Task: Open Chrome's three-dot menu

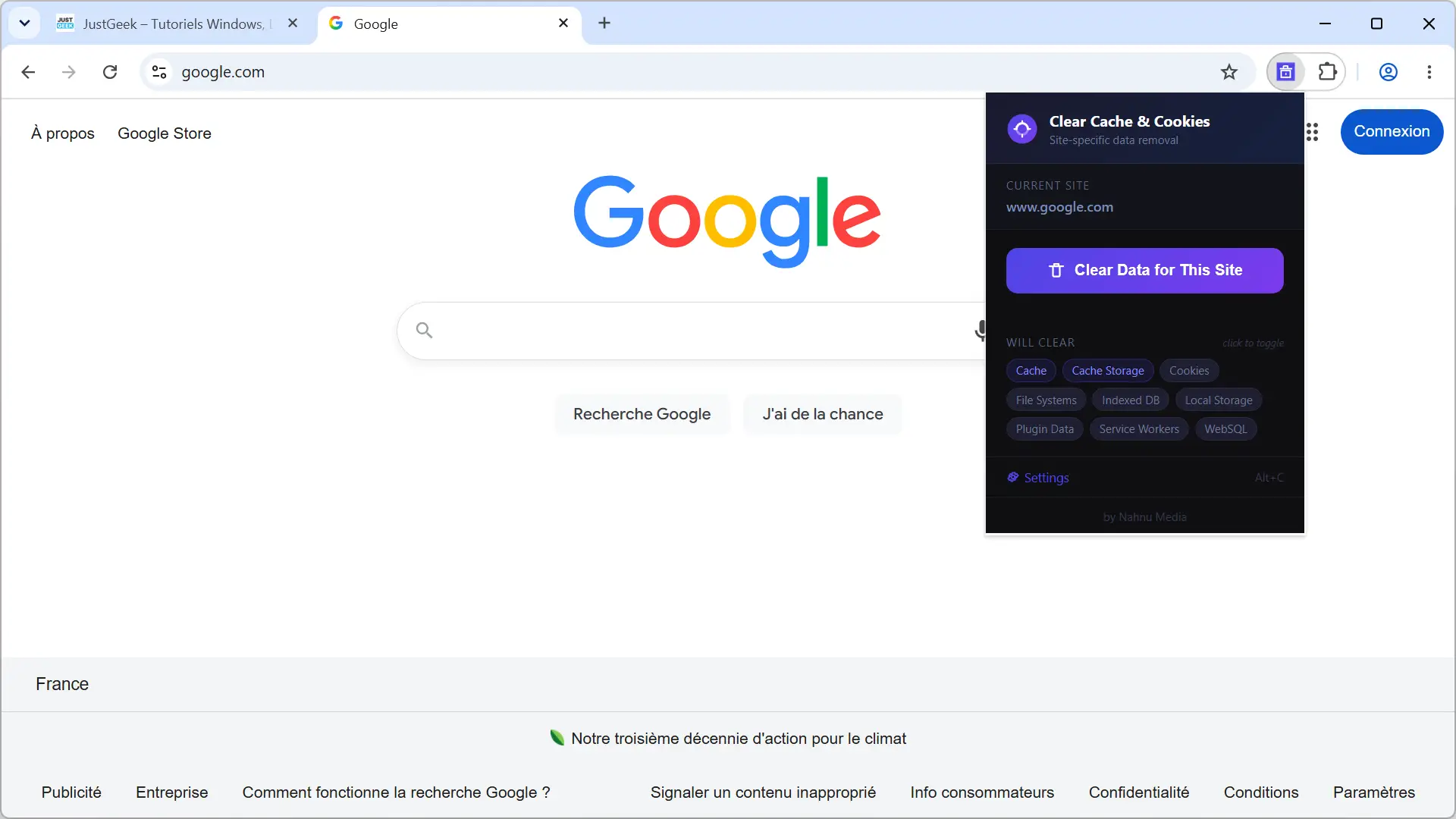Action: pyautogui.click(x=1429, y=72)
